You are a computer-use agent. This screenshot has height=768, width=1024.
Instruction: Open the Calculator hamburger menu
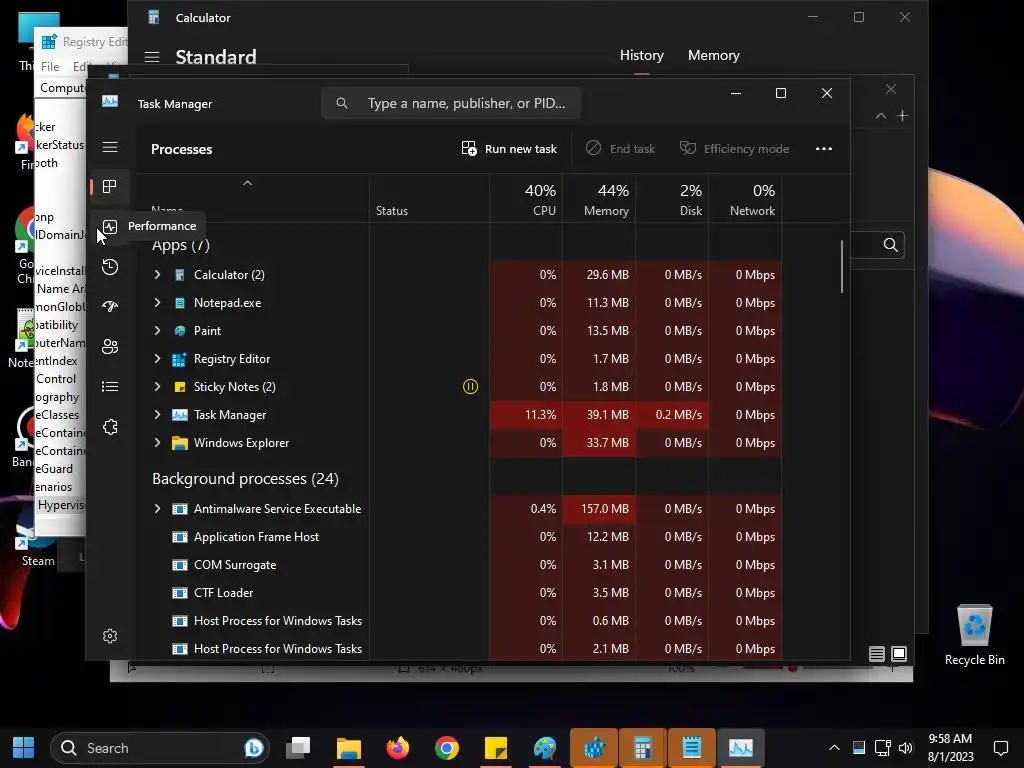point(152,57)
